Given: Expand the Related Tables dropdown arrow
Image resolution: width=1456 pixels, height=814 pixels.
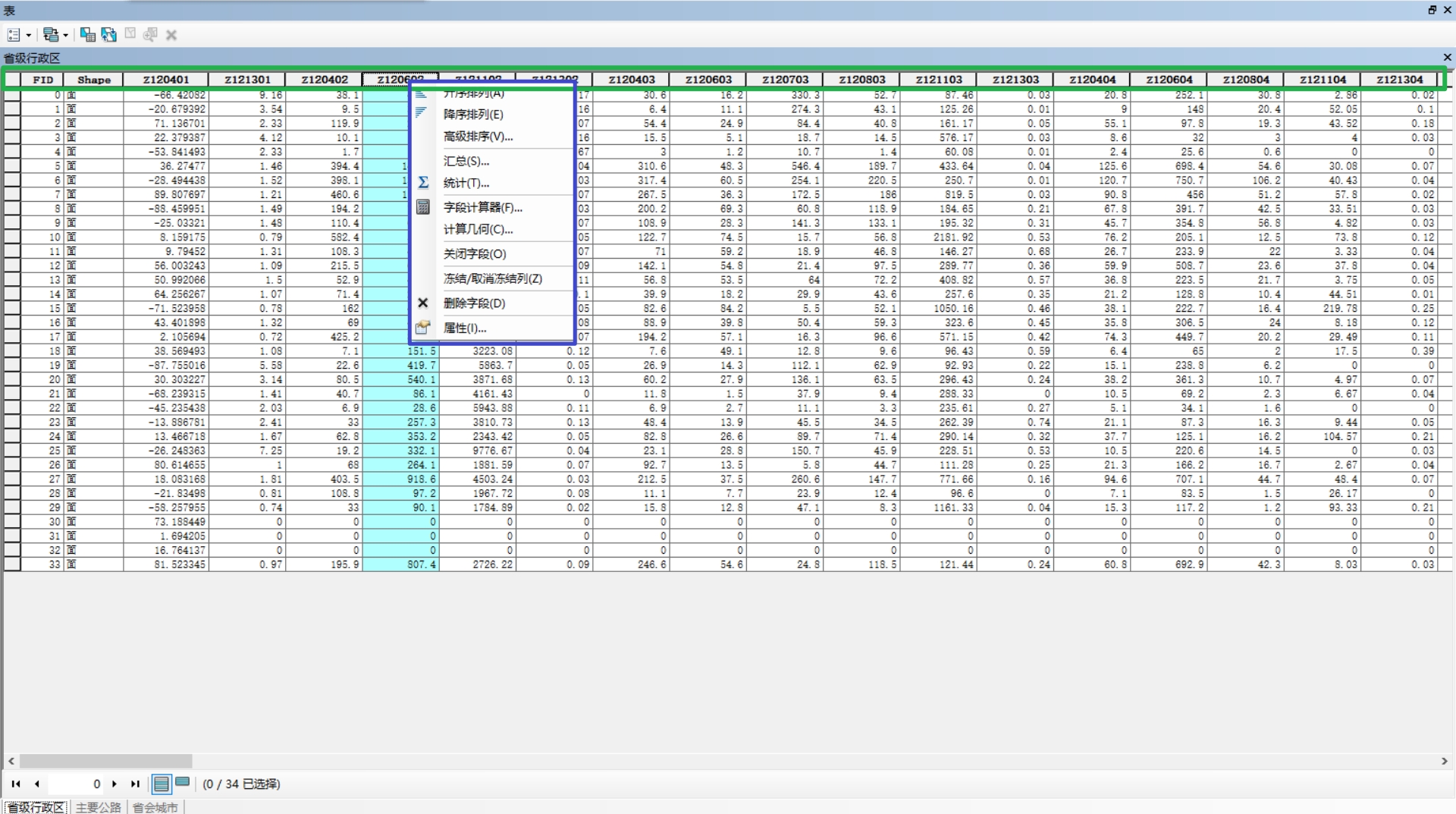Looking at the screenshot, I should (65, 35).
